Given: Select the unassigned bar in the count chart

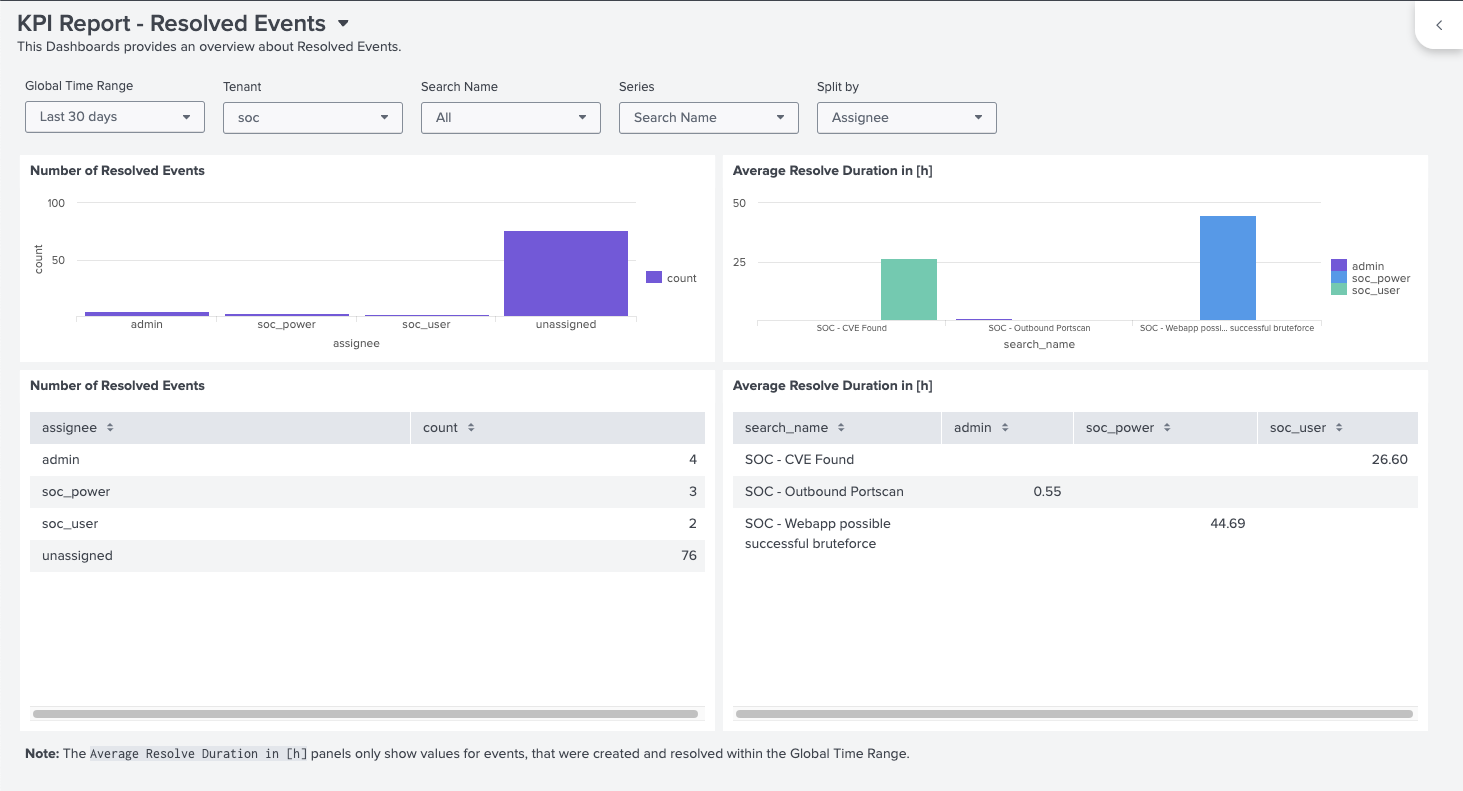Looking at the screenshot, I should [x=565, y=272].
